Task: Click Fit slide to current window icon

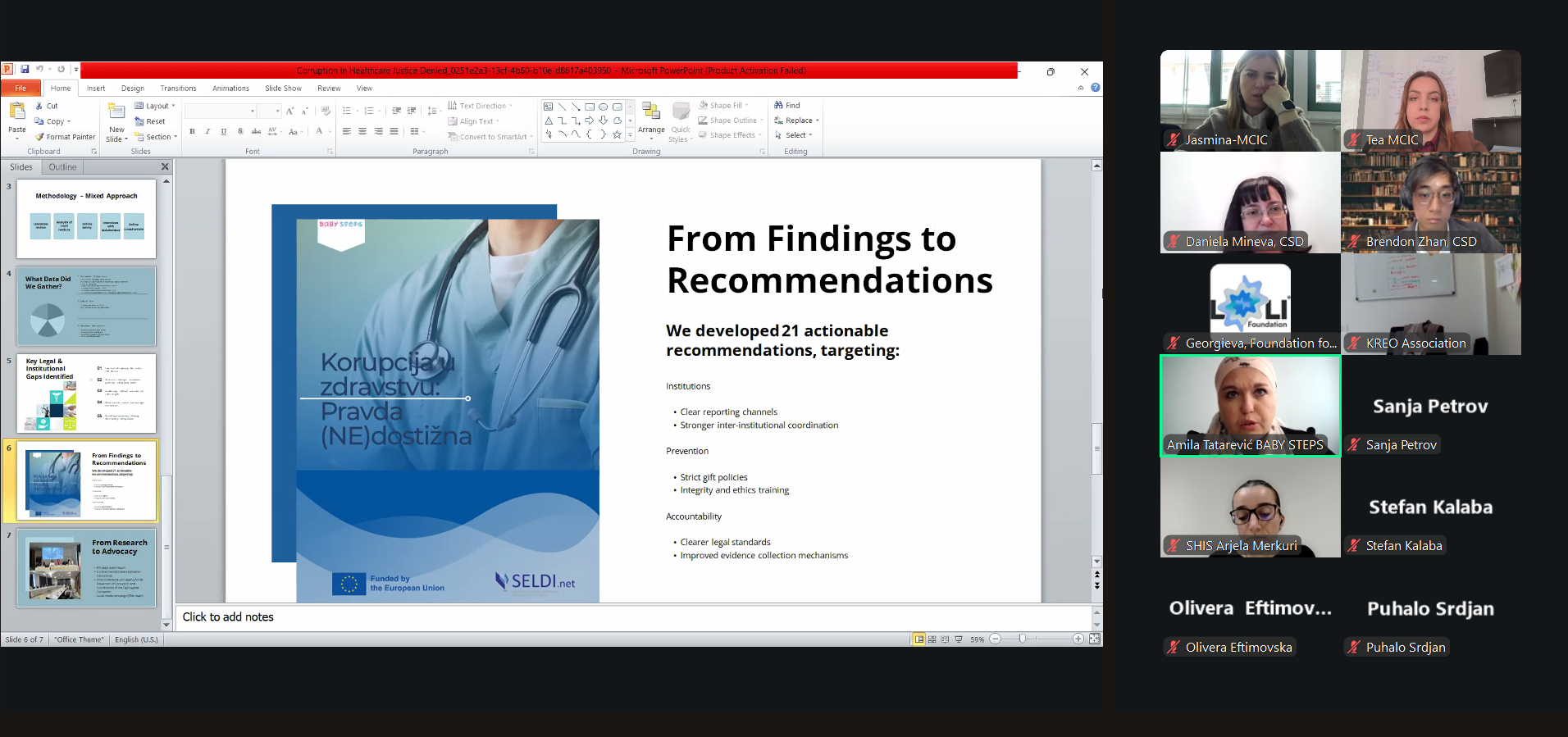Action: pos(1094,639)
